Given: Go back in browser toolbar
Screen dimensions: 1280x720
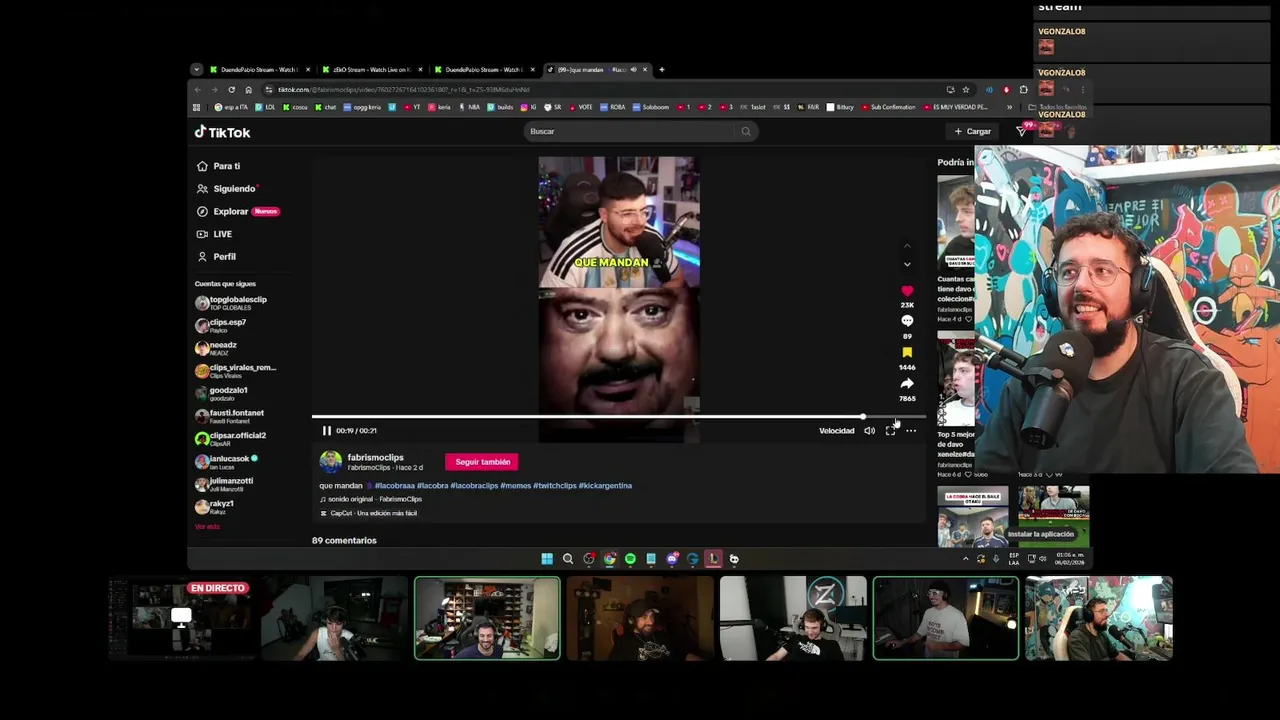Looking at the screenshot, I should click(197, 90).
